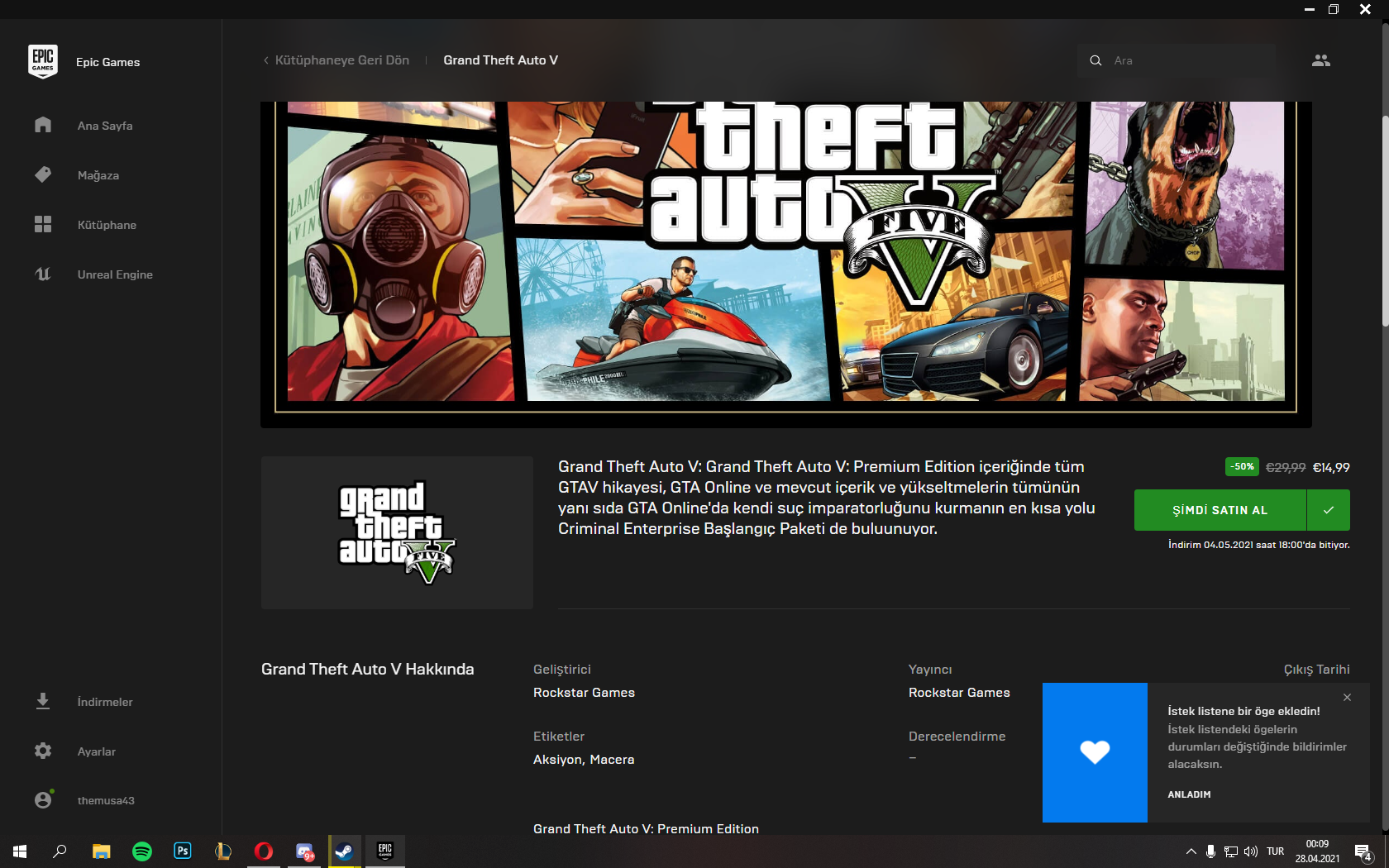Click the Aksiyon, Macera tags text
This screenshot has height=868, width=1389.
[x=584, y=760]
